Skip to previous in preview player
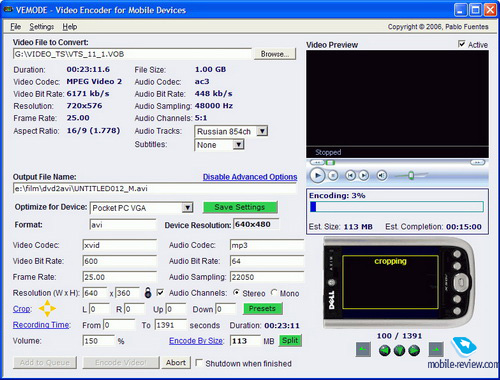Image resolution: width=500 pixels, height=380 pixels. tap(350, 175)
